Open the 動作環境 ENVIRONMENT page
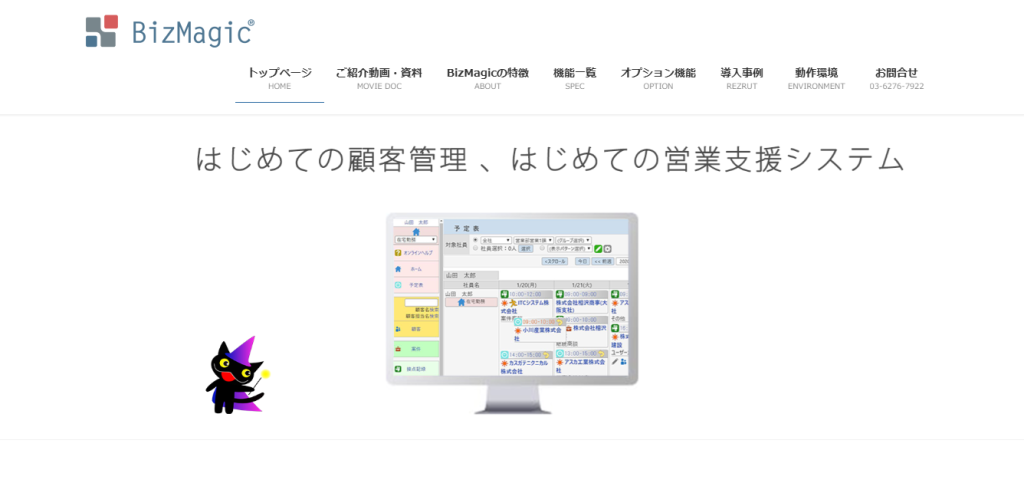The image size is (1024, 483). coord(816,78)
